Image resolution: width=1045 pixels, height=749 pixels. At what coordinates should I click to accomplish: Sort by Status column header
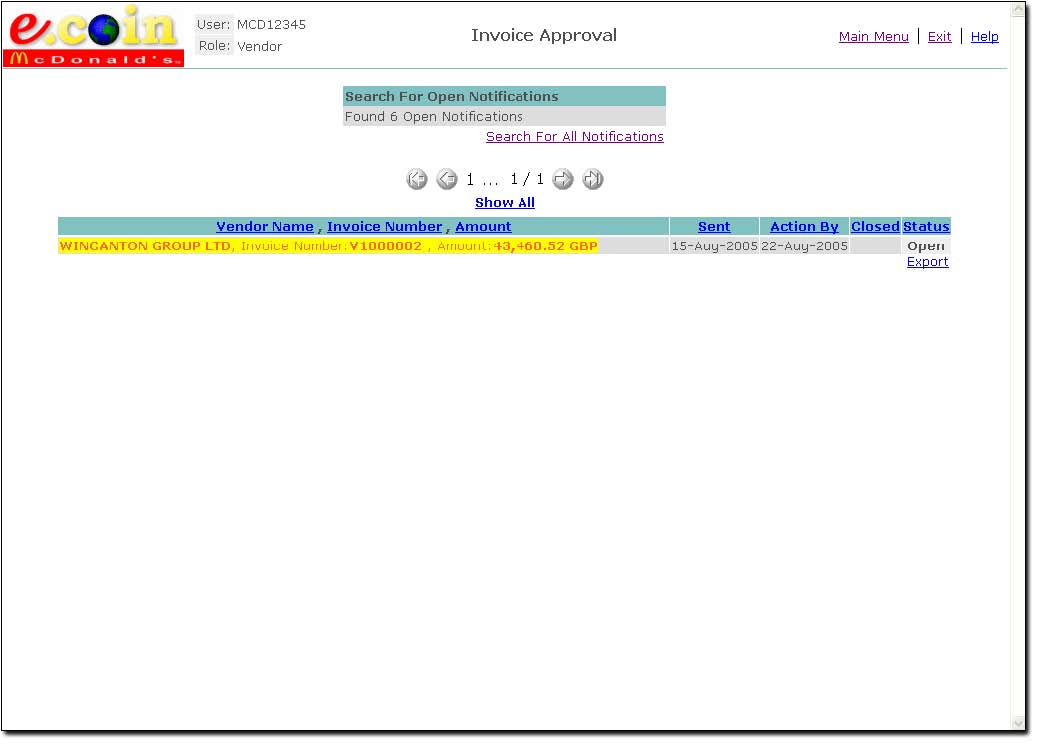926,227
